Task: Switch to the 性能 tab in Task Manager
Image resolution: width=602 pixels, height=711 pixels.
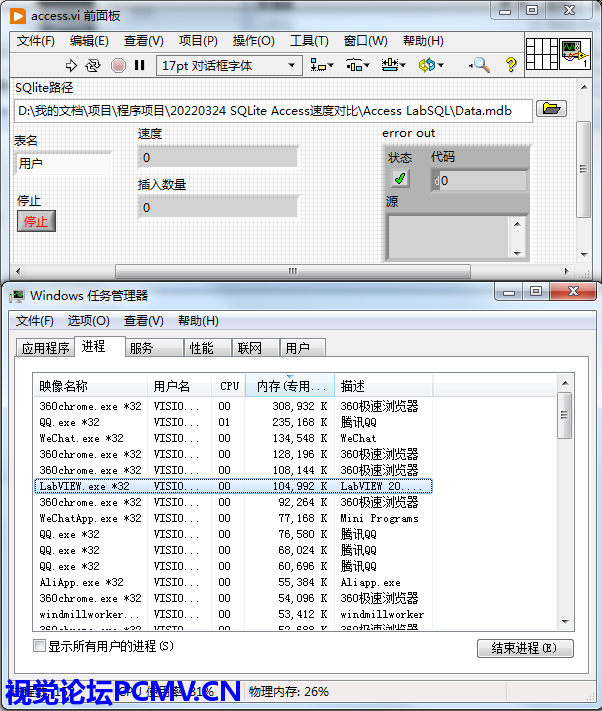Action: point(201,348)
